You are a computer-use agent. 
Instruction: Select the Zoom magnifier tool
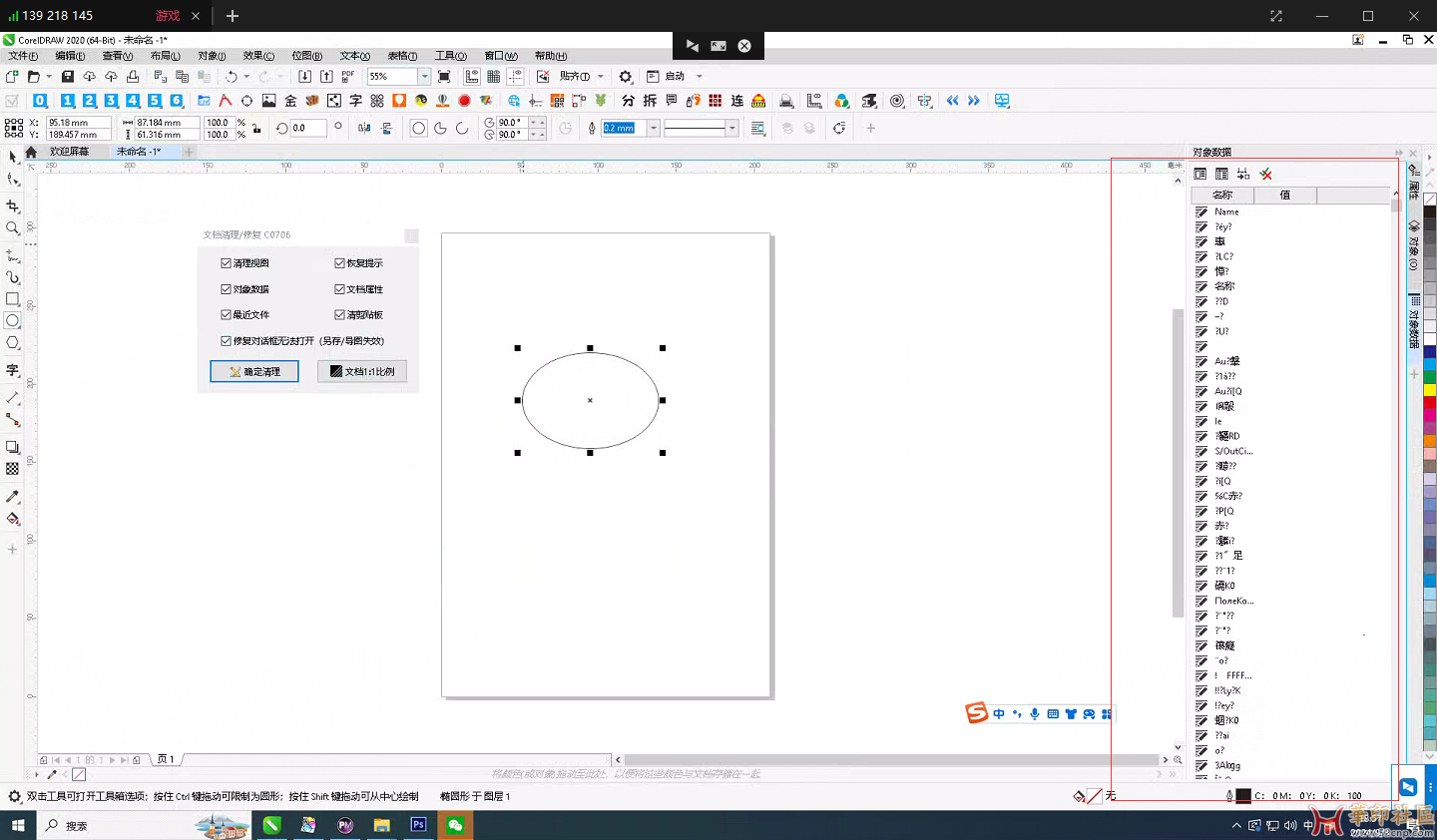(13, 228)
